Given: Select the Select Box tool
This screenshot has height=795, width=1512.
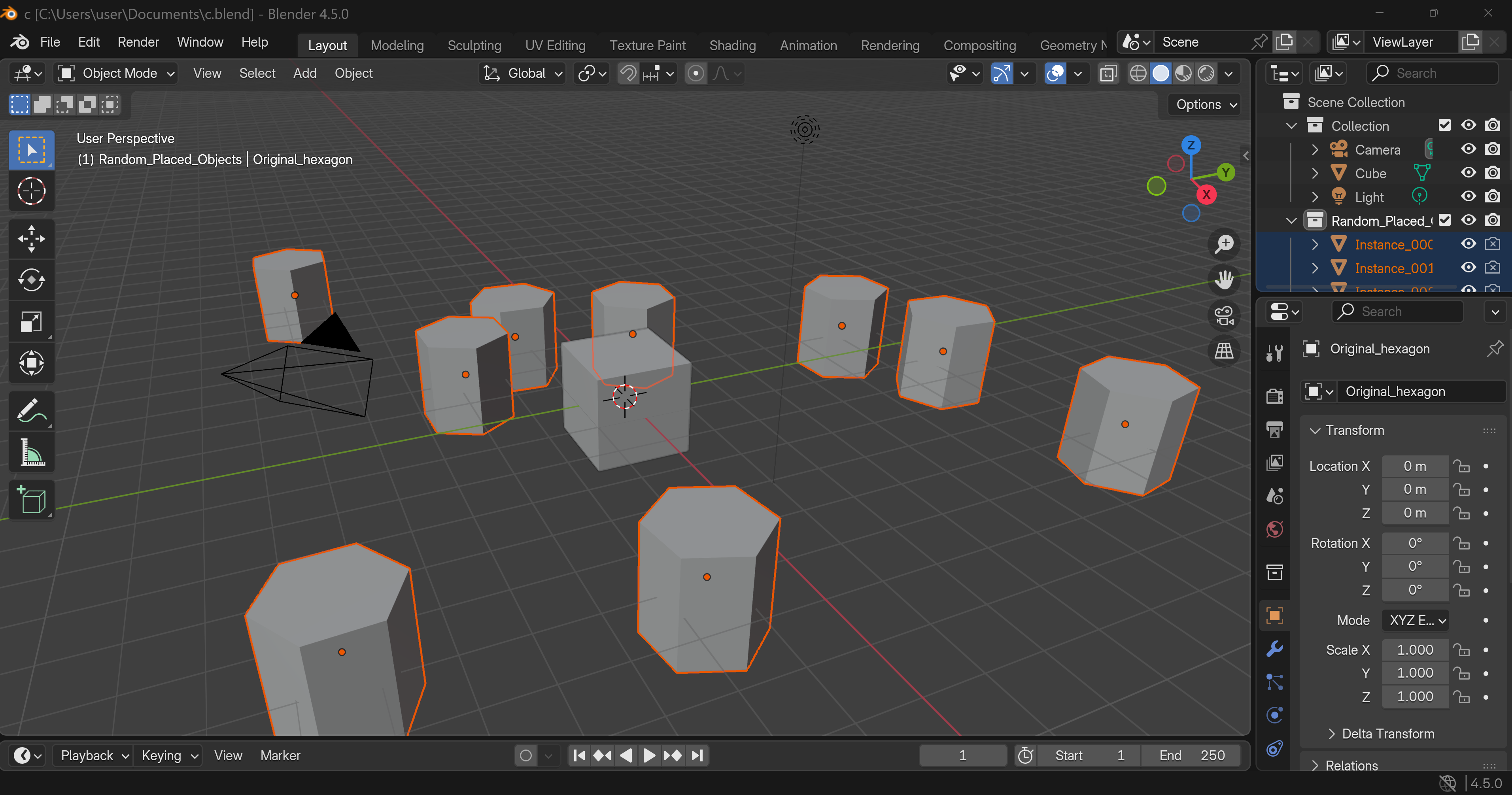Looking at the screenshot, I should coord(32,149).
